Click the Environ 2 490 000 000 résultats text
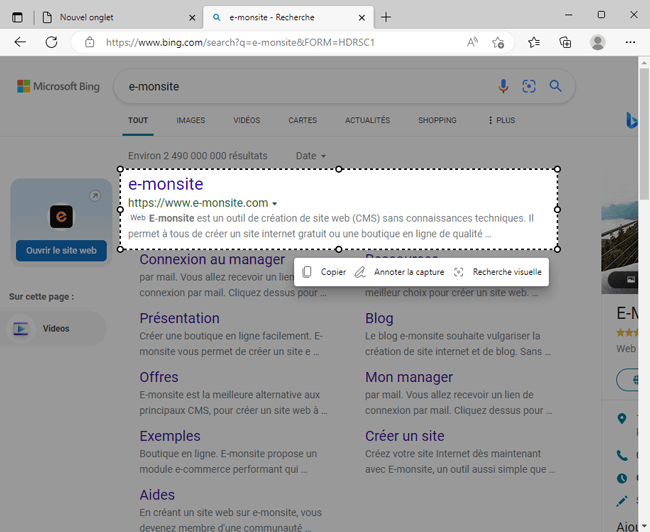This screenshot has height=532, width=650. (x=198, y=156)
